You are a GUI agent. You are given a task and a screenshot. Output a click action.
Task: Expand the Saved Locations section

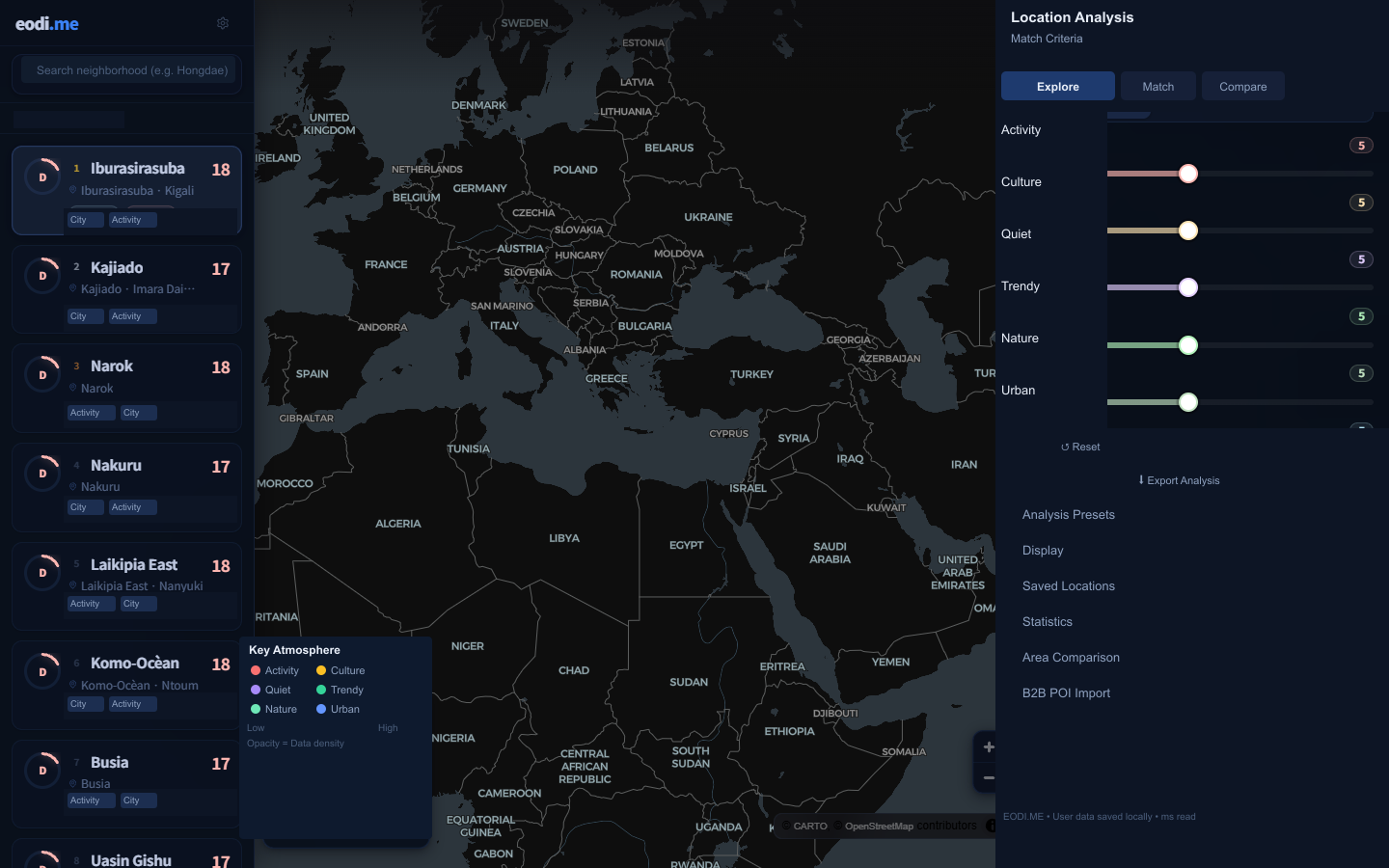[1069, 585]
